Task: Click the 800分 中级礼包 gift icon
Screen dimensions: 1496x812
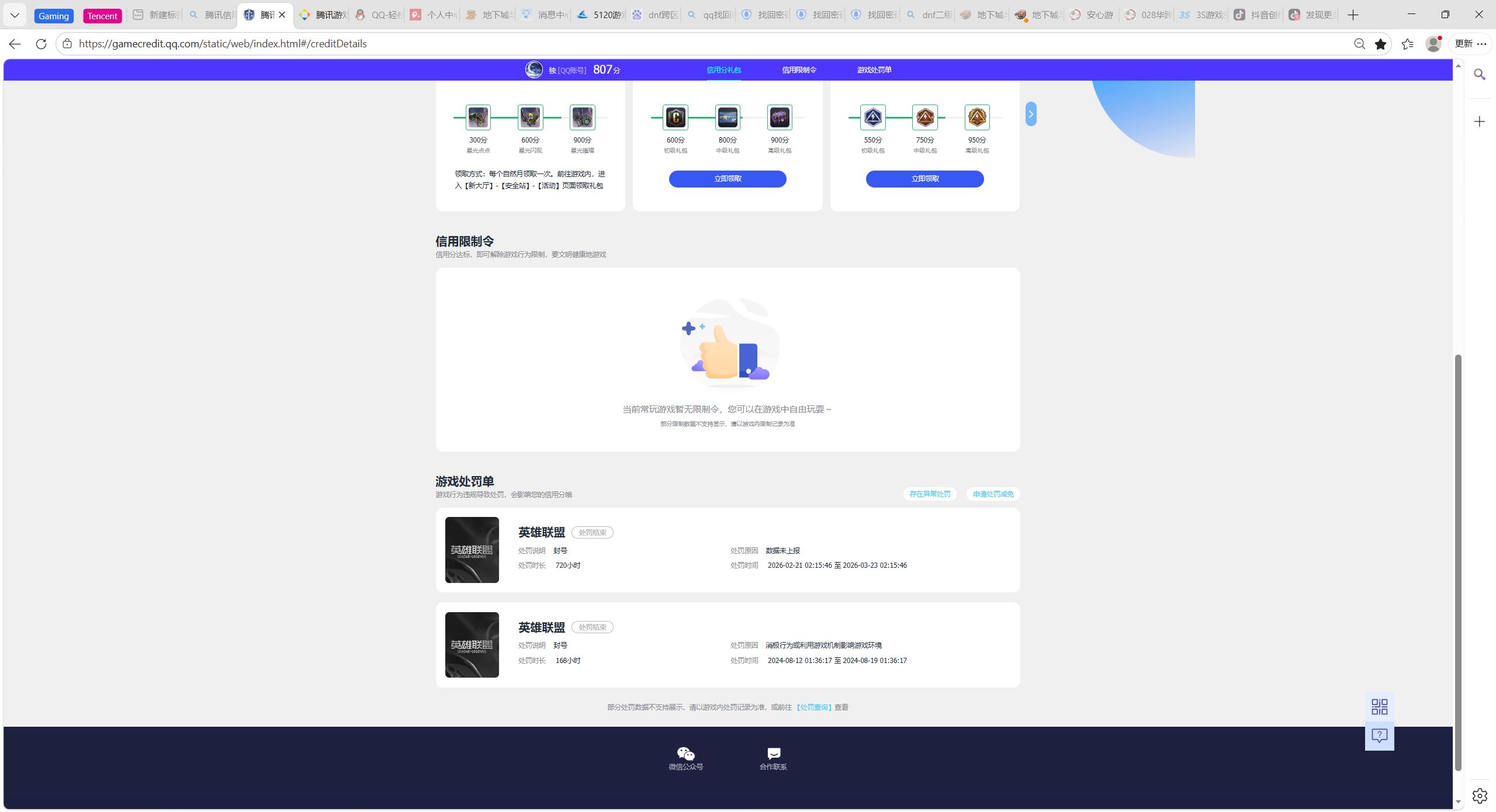Action: (728, 117)
